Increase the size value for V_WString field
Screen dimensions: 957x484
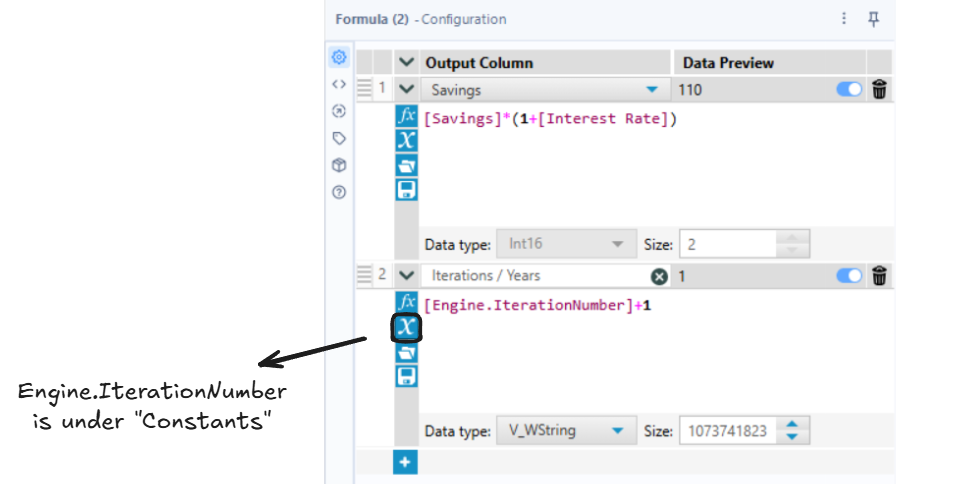tap(792, 425)
